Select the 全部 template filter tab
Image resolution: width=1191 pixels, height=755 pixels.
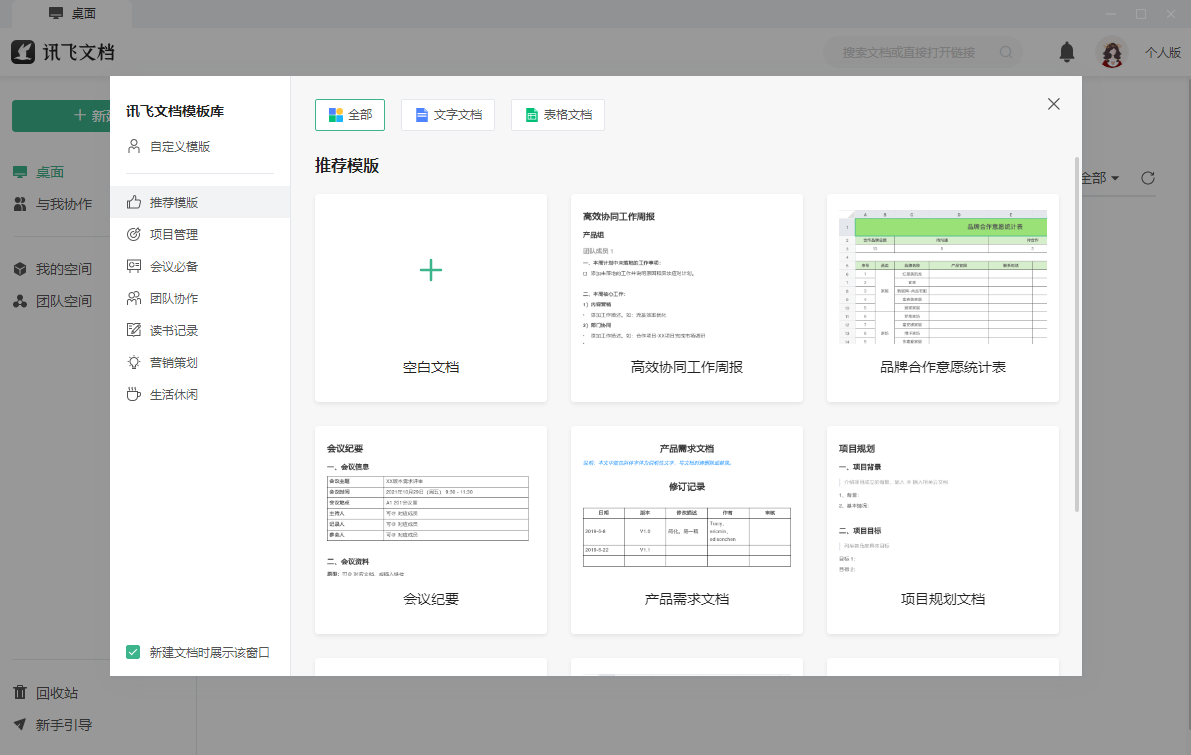pyautogui.click(x=349, y=115)
